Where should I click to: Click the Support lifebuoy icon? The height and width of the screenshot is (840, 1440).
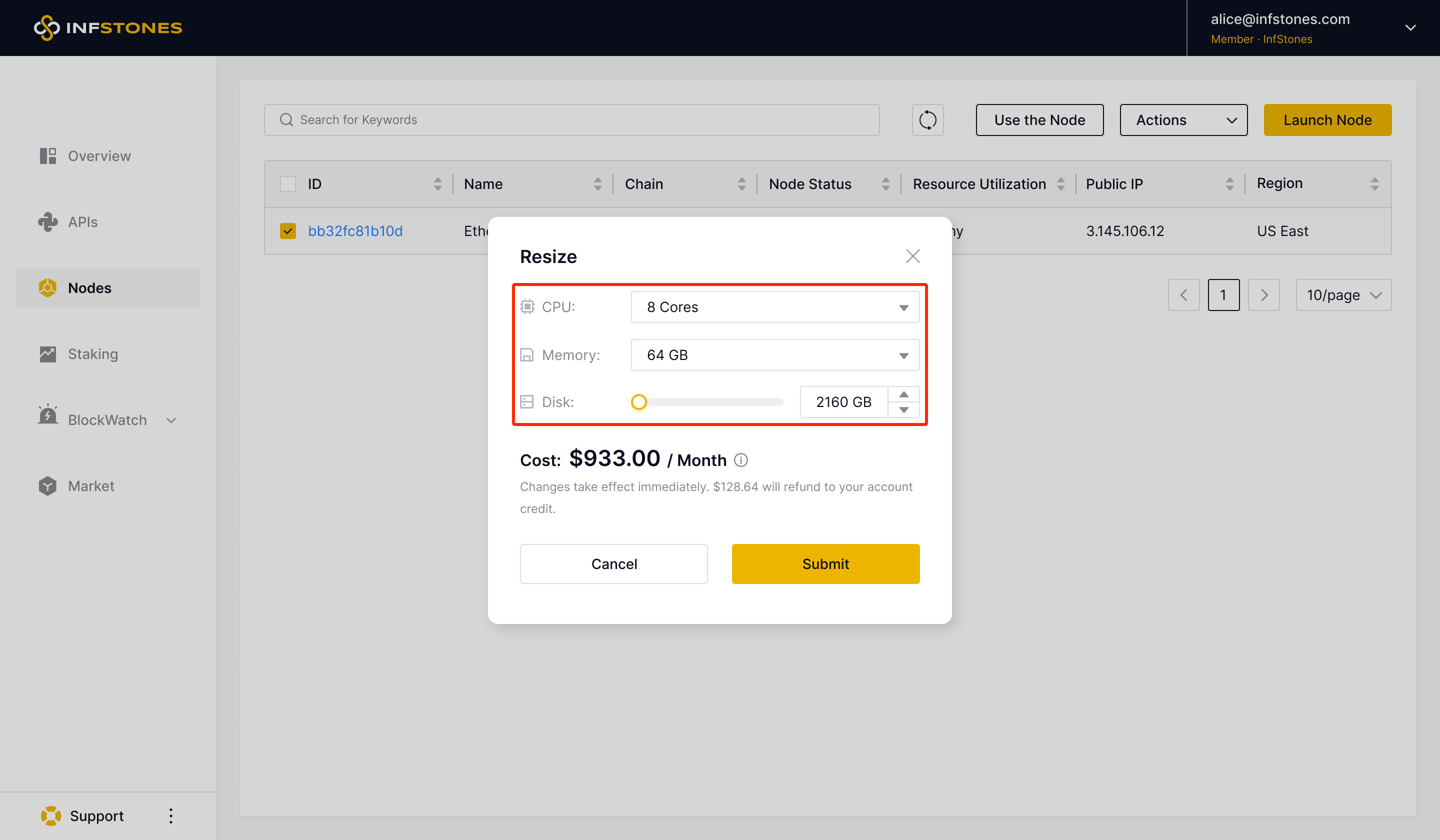point(50,815)
